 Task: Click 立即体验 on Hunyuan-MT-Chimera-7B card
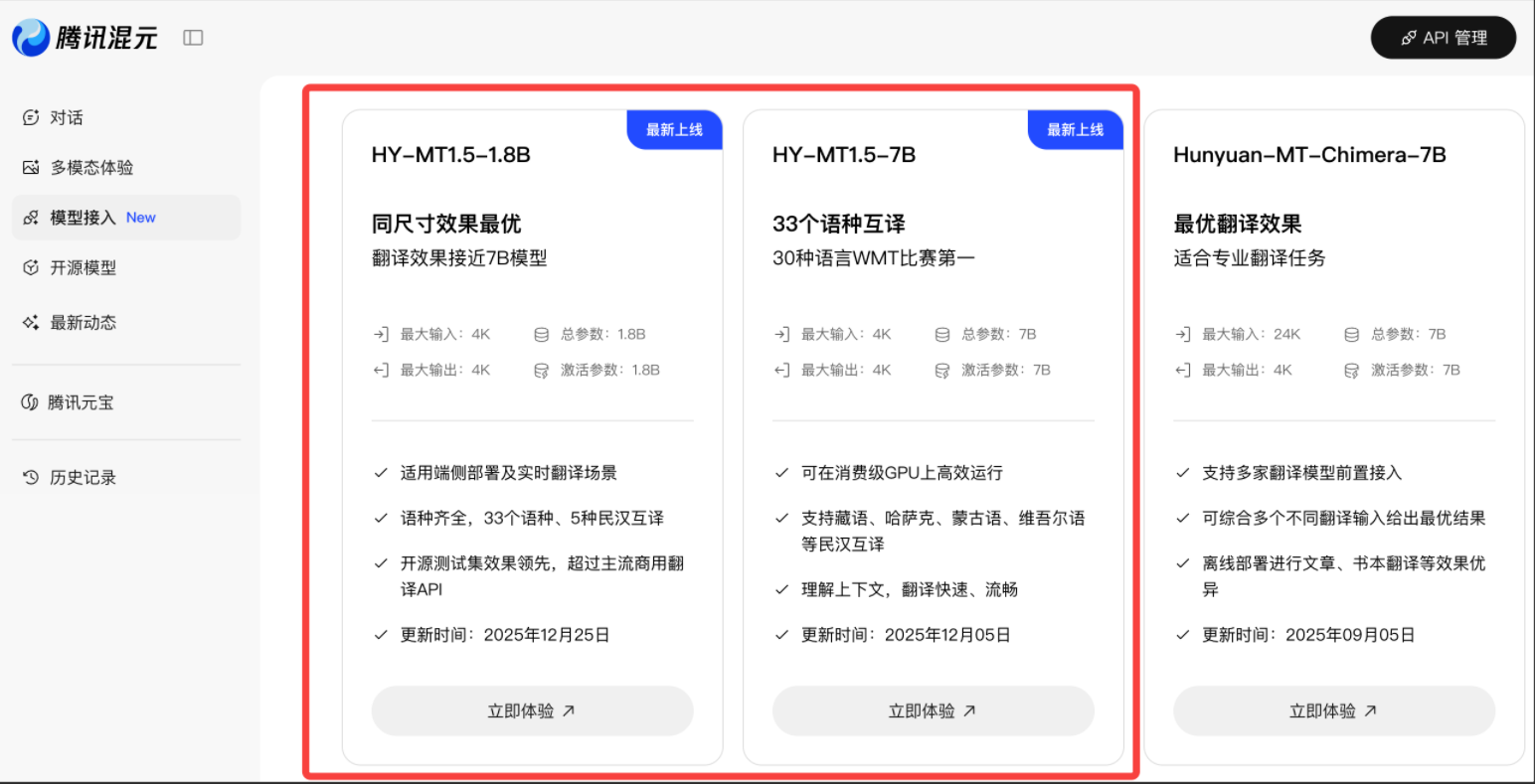[x=1333, y=710]
